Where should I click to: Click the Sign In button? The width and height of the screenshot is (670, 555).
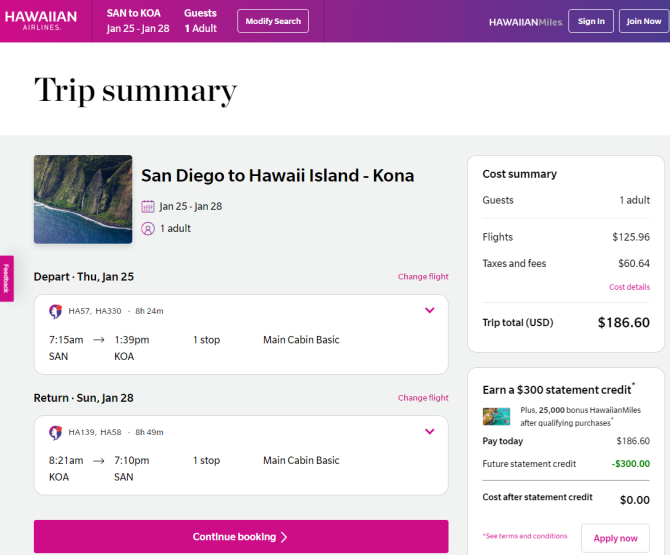(x=591, y=21)
